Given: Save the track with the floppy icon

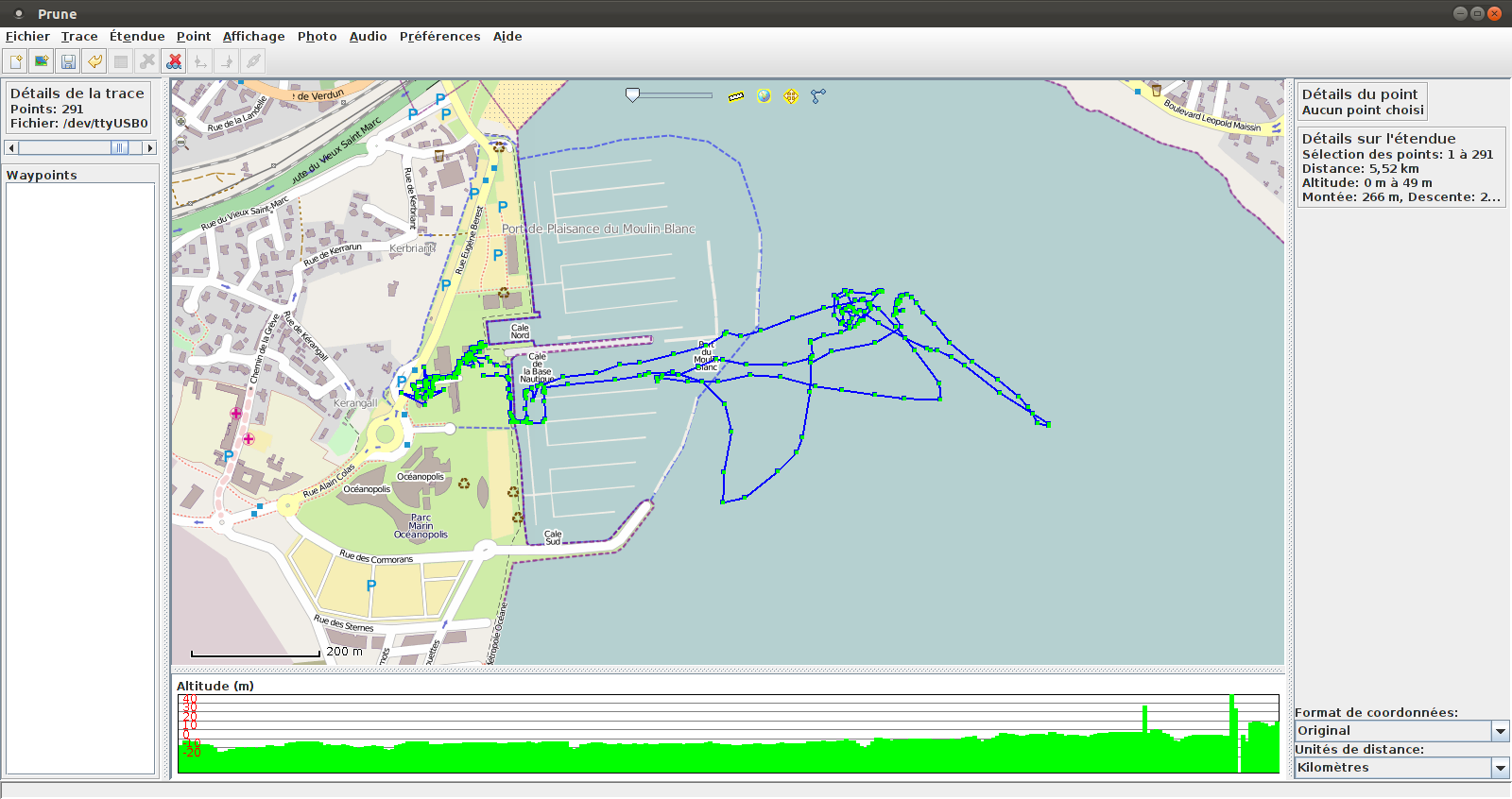Looking at the screenshot, I should 68,61.
